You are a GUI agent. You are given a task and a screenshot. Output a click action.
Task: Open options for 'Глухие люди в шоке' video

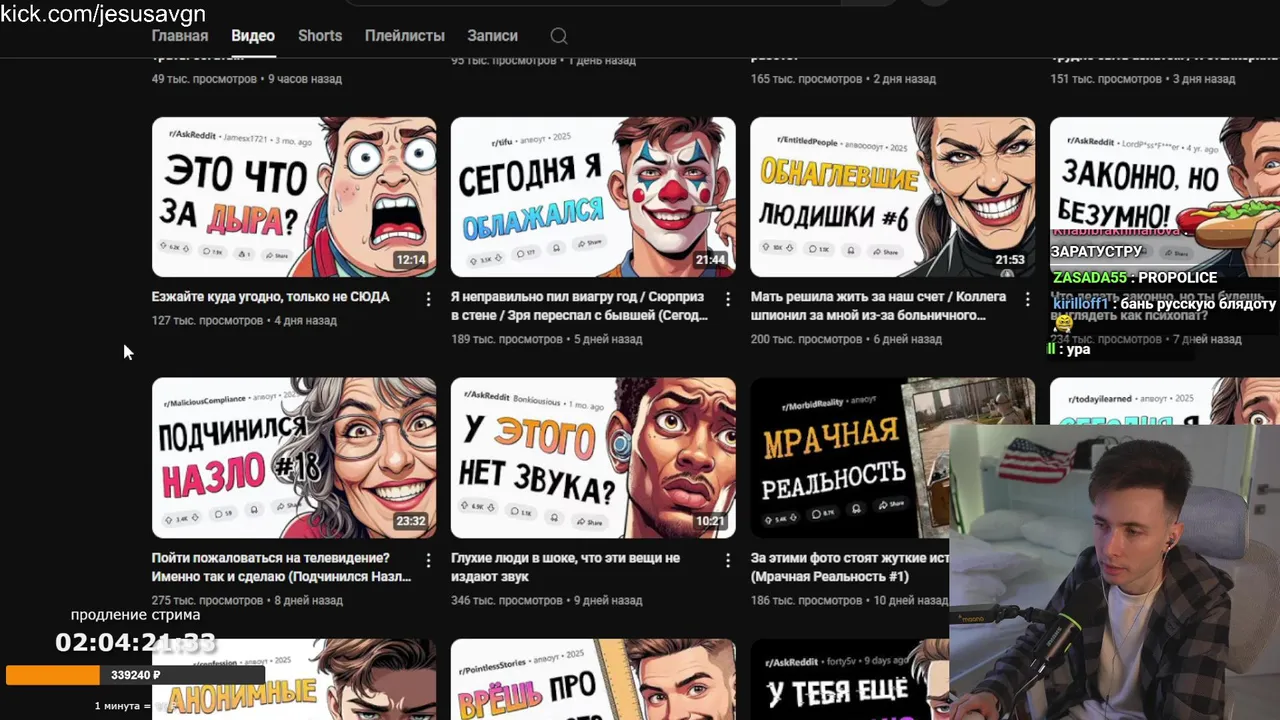[x=728, y=560]
